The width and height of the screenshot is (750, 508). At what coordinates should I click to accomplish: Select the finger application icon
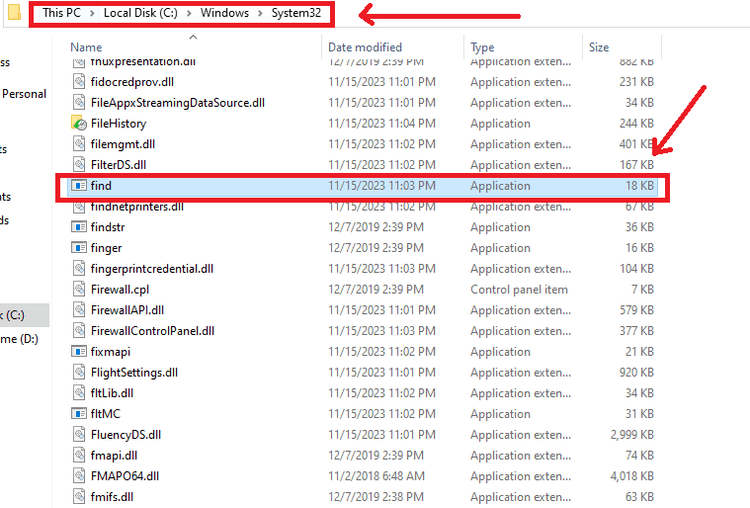pos(80,248)
